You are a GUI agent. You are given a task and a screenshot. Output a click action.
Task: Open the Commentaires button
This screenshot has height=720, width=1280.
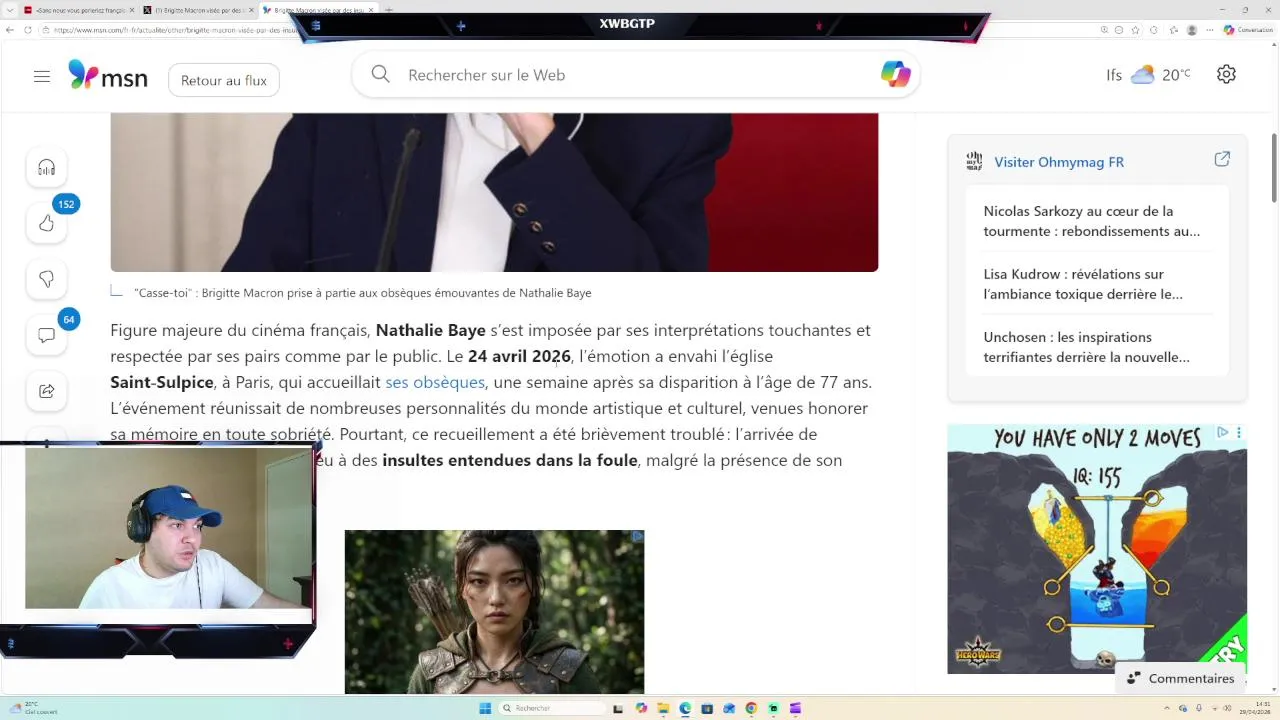click(1180, 678)
